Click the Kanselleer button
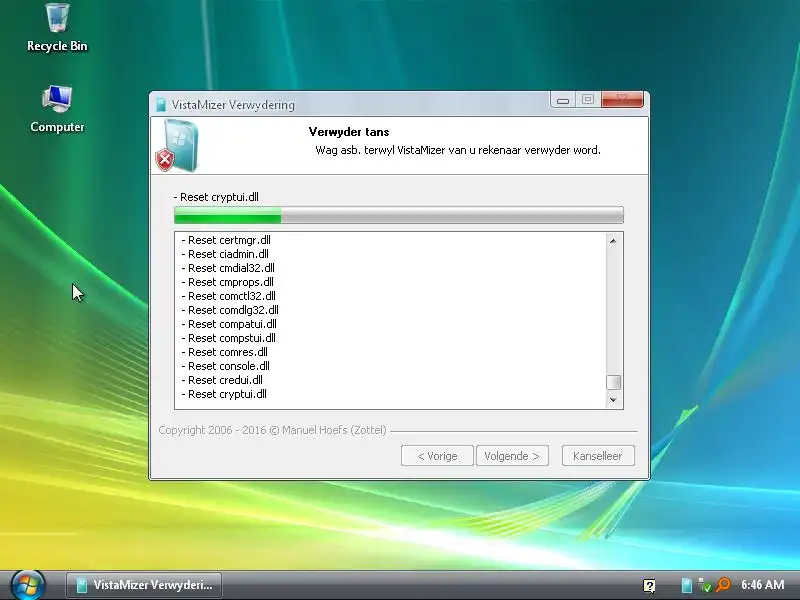 click(x=598, y=456)
